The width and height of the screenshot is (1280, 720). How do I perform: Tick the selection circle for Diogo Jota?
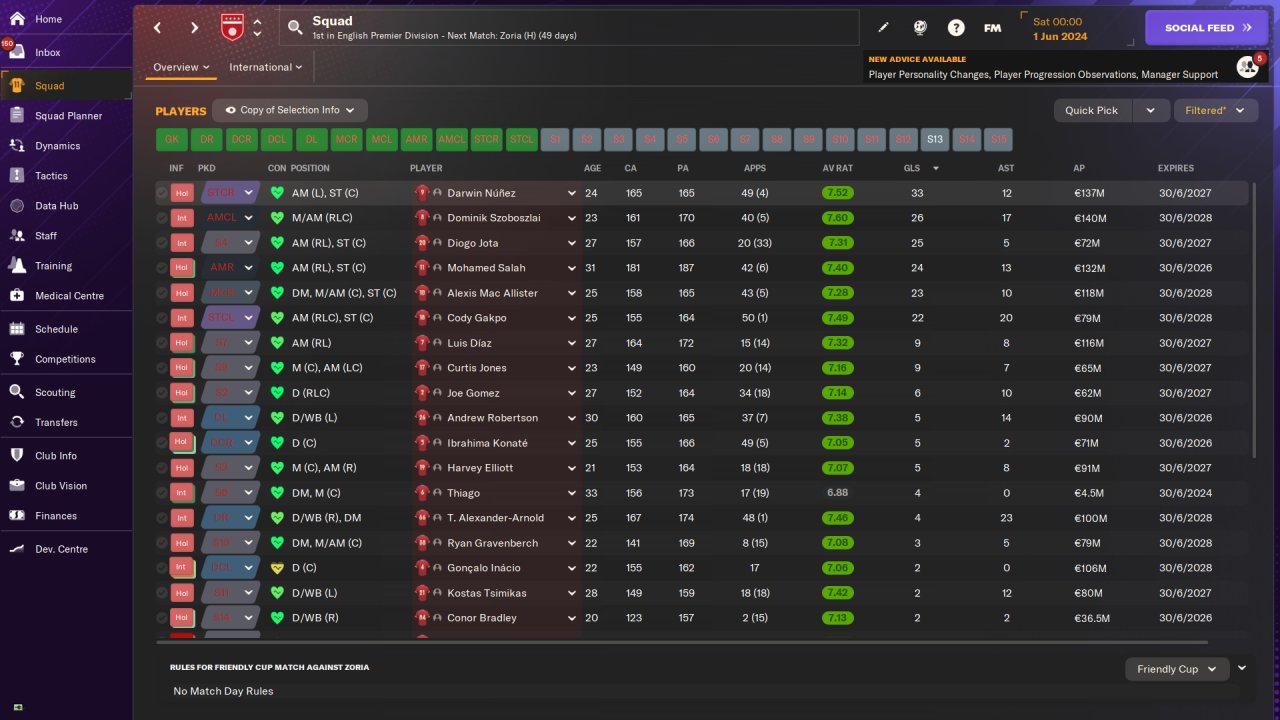click(162, 243)
